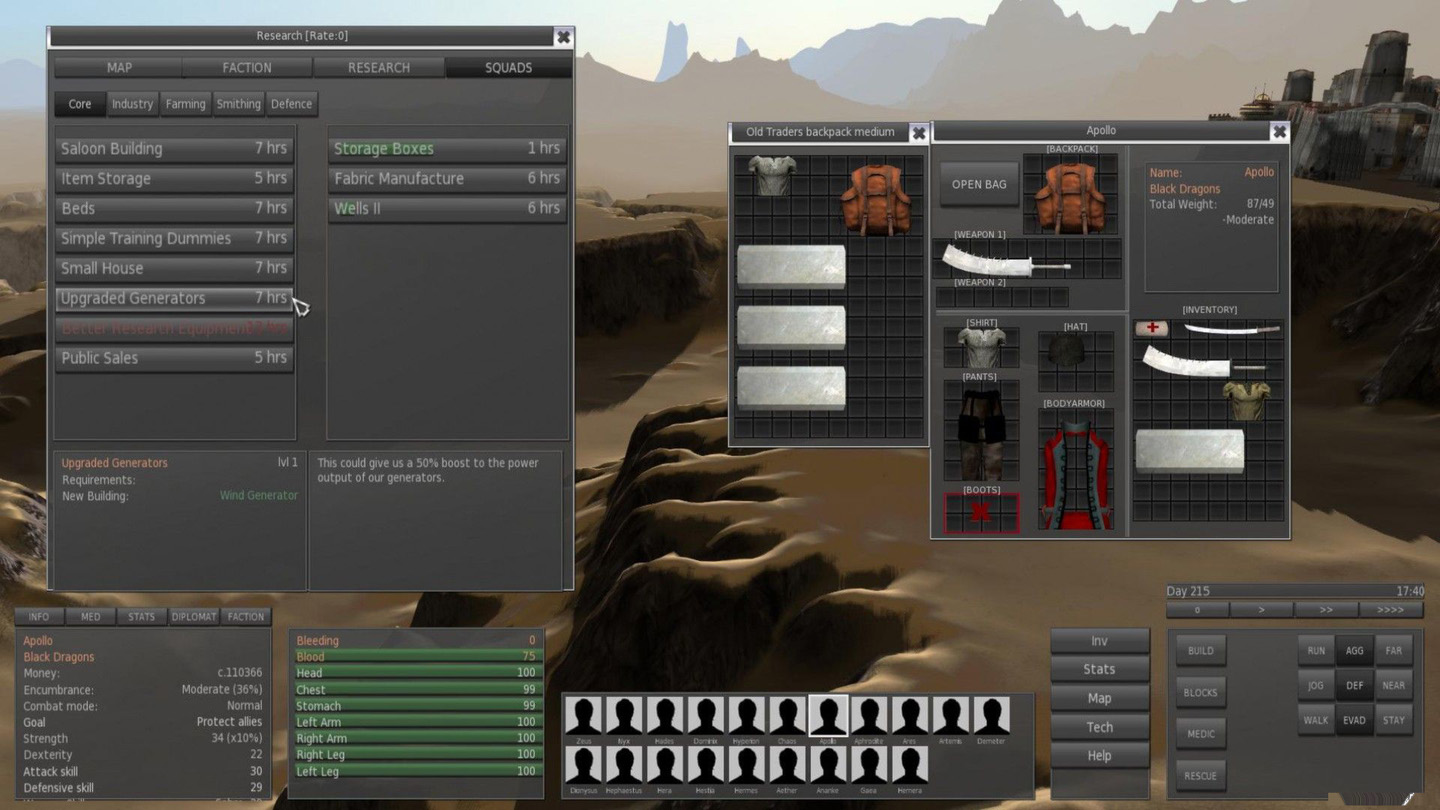The height and width of the screenshot is (810, 1440).
Task: Pick the grey shirt in trader's backpack
Action: click(771, 174)
